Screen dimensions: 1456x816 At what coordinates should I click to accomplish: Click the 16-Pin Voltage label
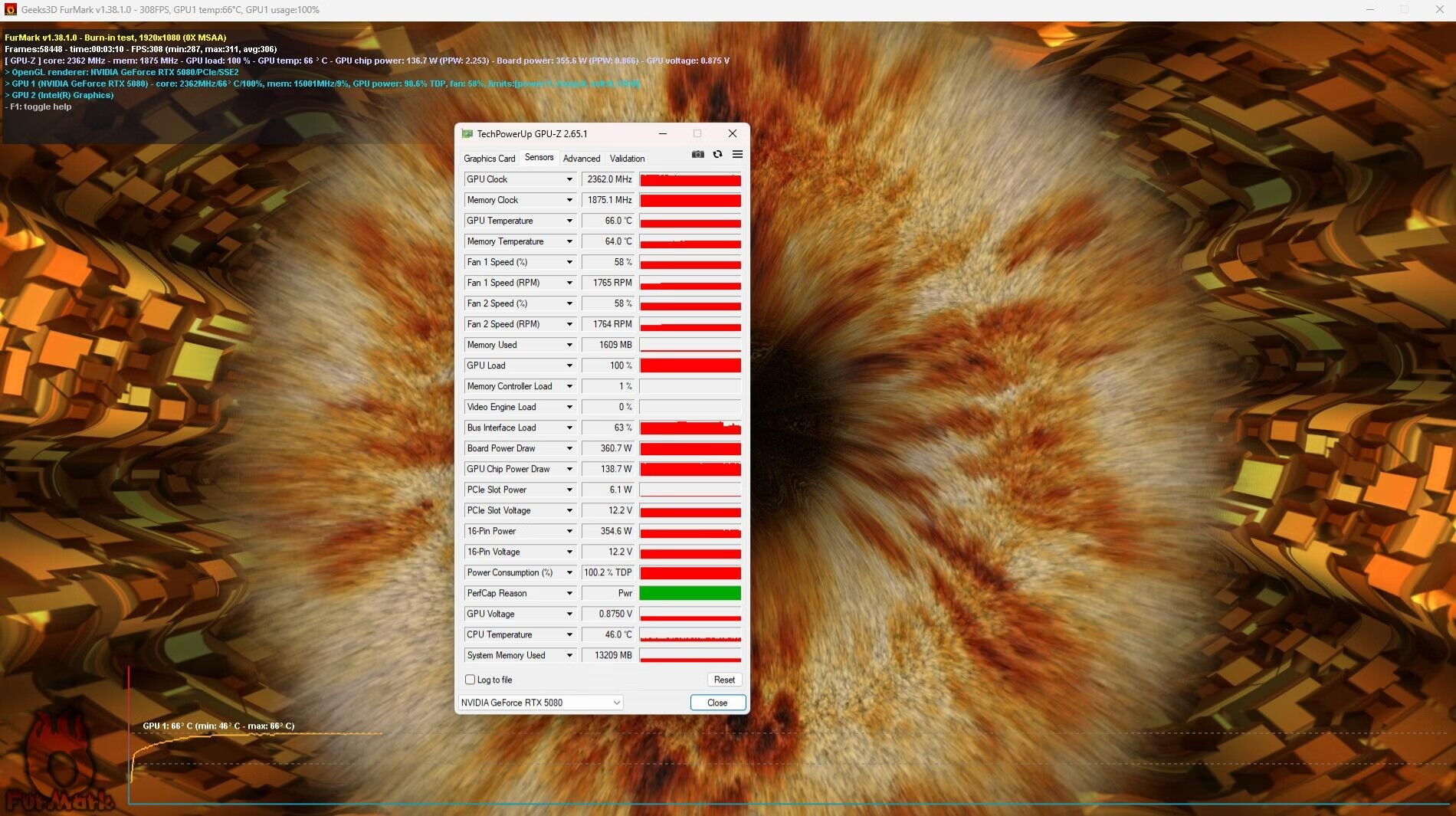[x=494, y=552]
